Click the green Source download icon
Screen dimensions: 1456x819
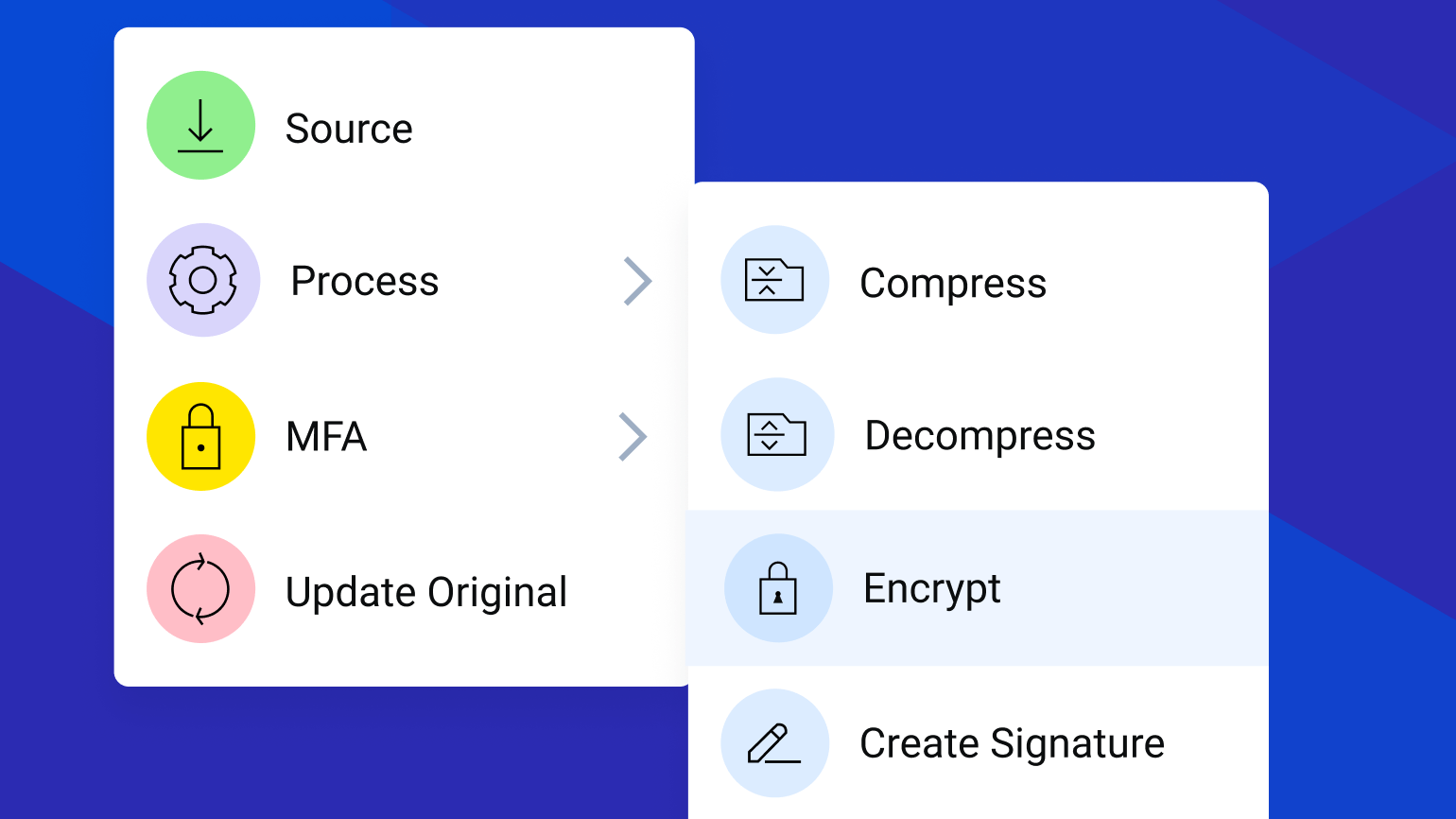point(200,125)
